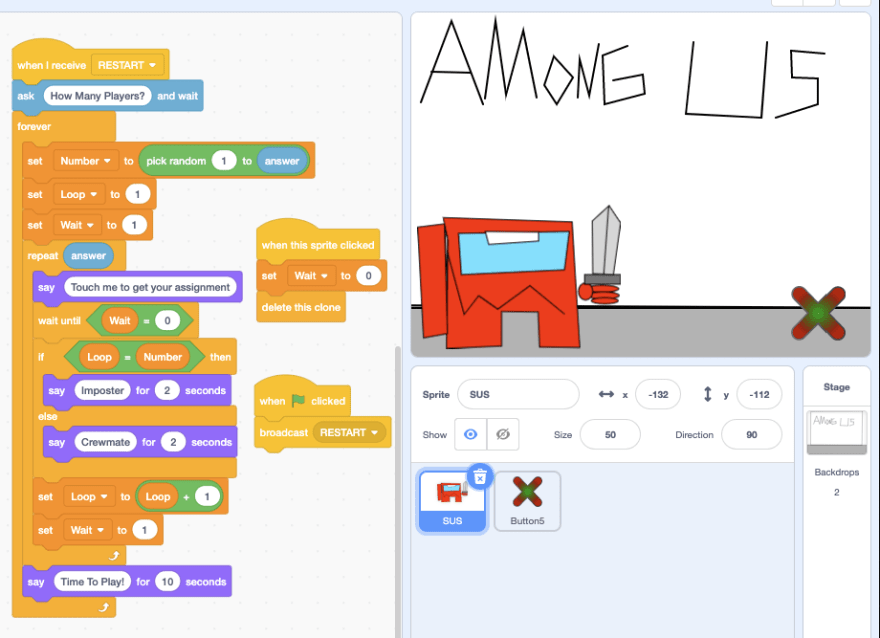Click the 'How Many Players?' text in the ask block
The image size is (880, 638).
98,96
